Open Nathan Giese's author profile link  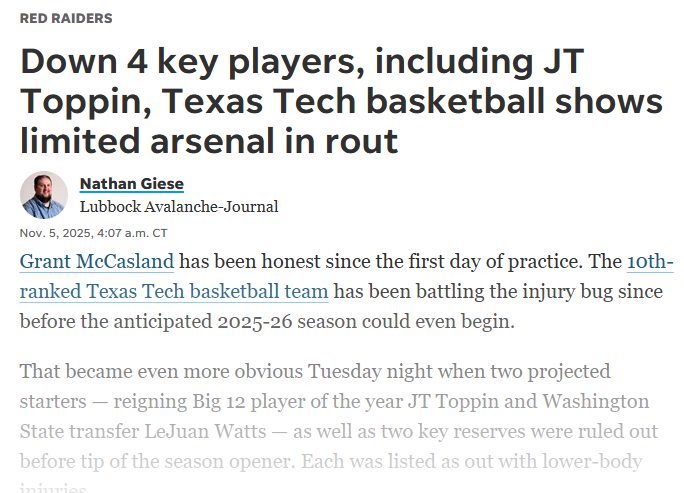[131, 184]
